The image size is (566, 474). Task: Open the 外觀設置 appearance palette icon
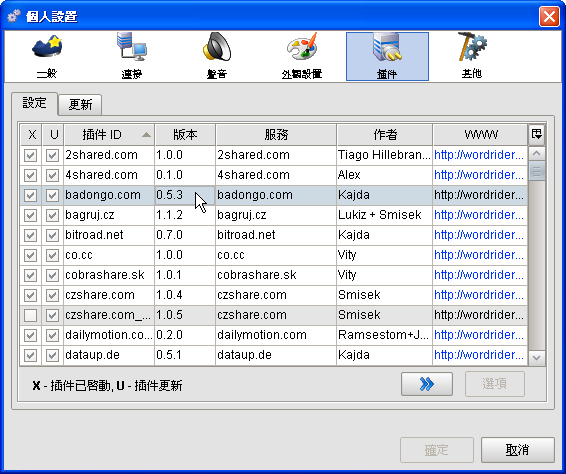tap(302, 56)
